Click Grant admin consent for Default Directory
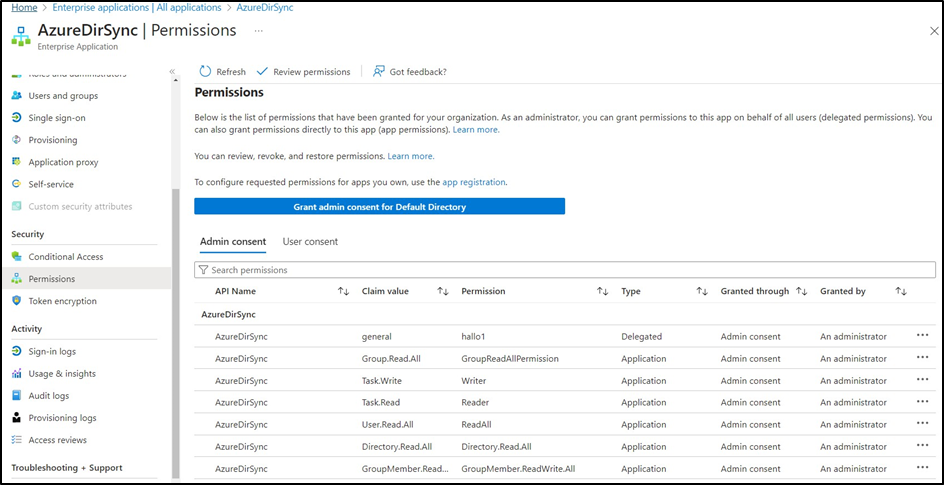The width and height of the screenshot is (944, 485). point(379,207)
